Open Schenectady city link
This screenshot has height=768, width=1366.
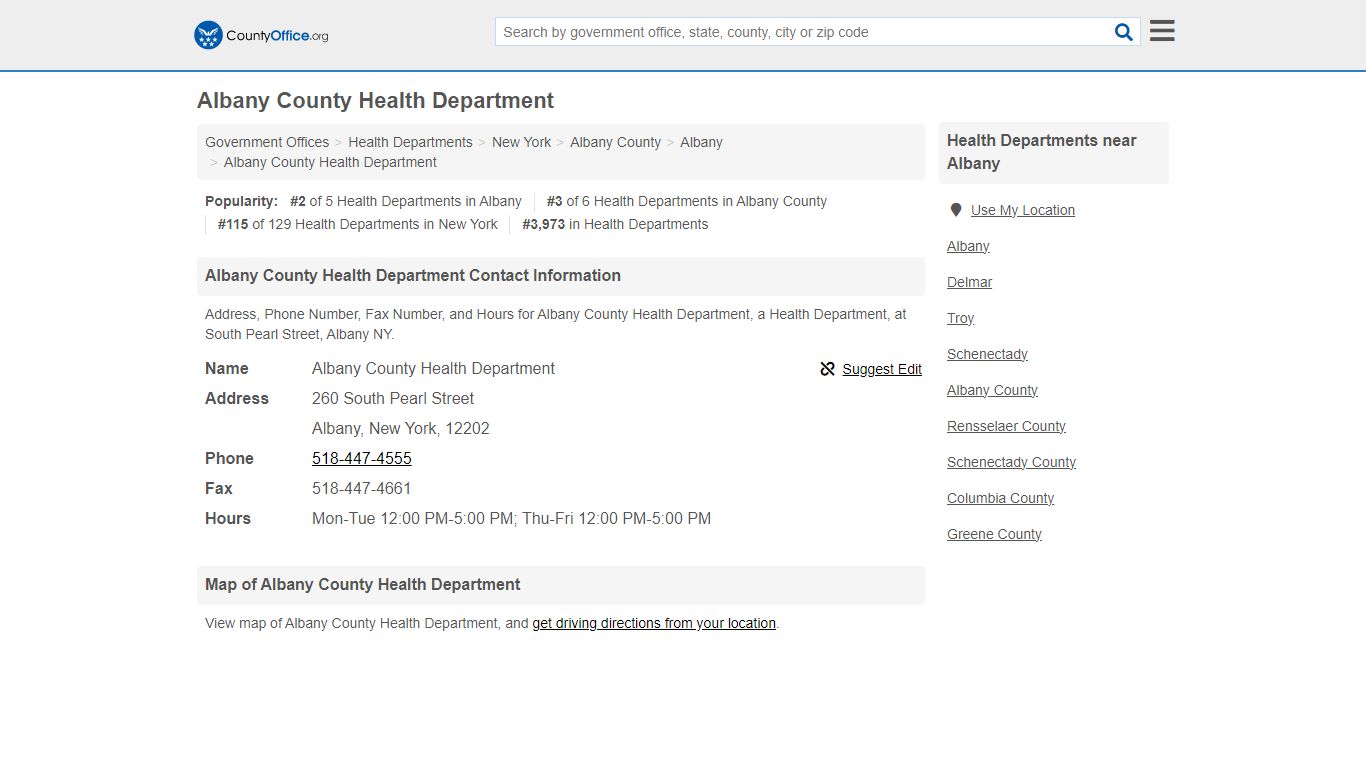(x=987, y=354)
